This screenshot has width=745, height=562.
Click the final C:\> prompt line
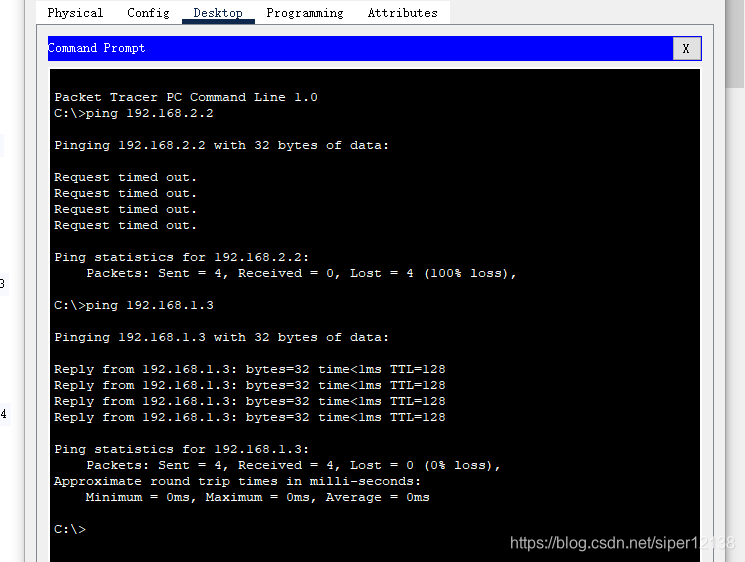[70, 529]
